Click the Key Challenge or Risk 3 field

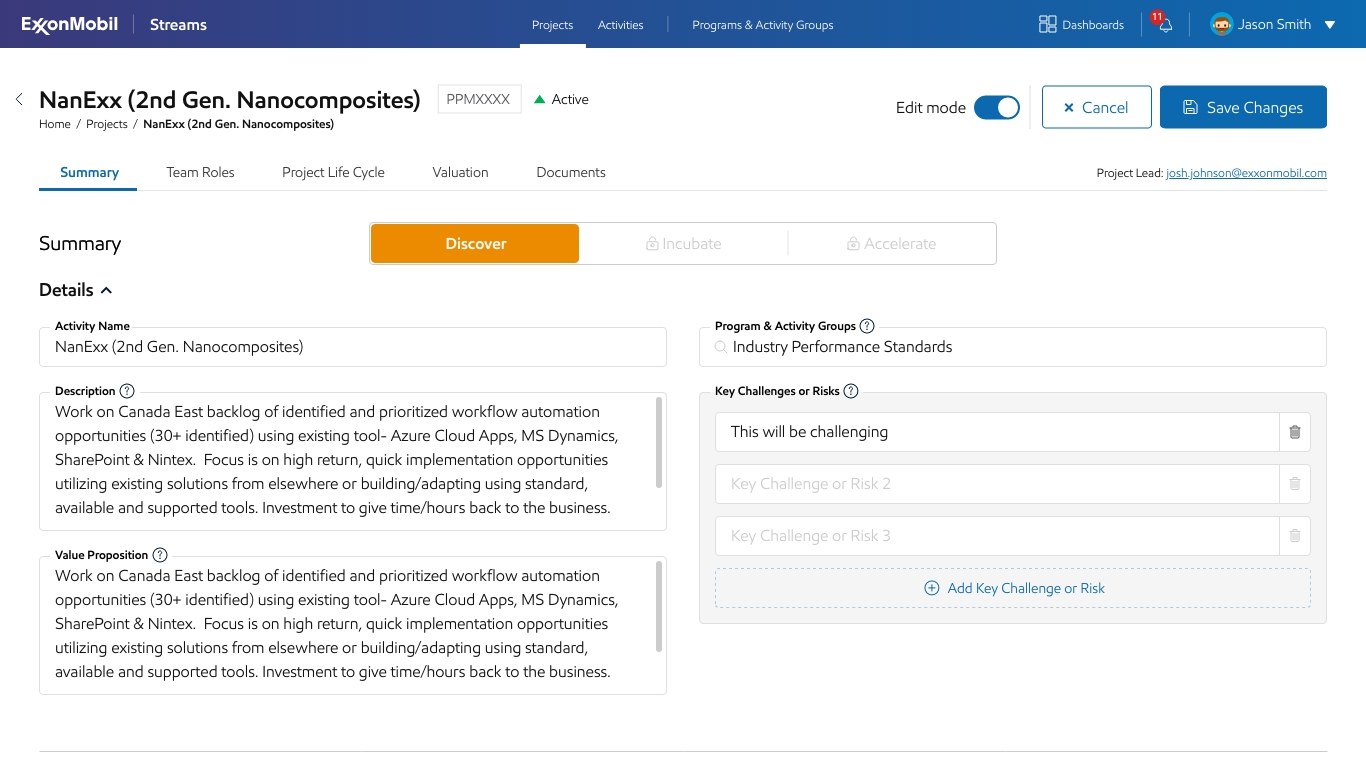tap(997, 536)
